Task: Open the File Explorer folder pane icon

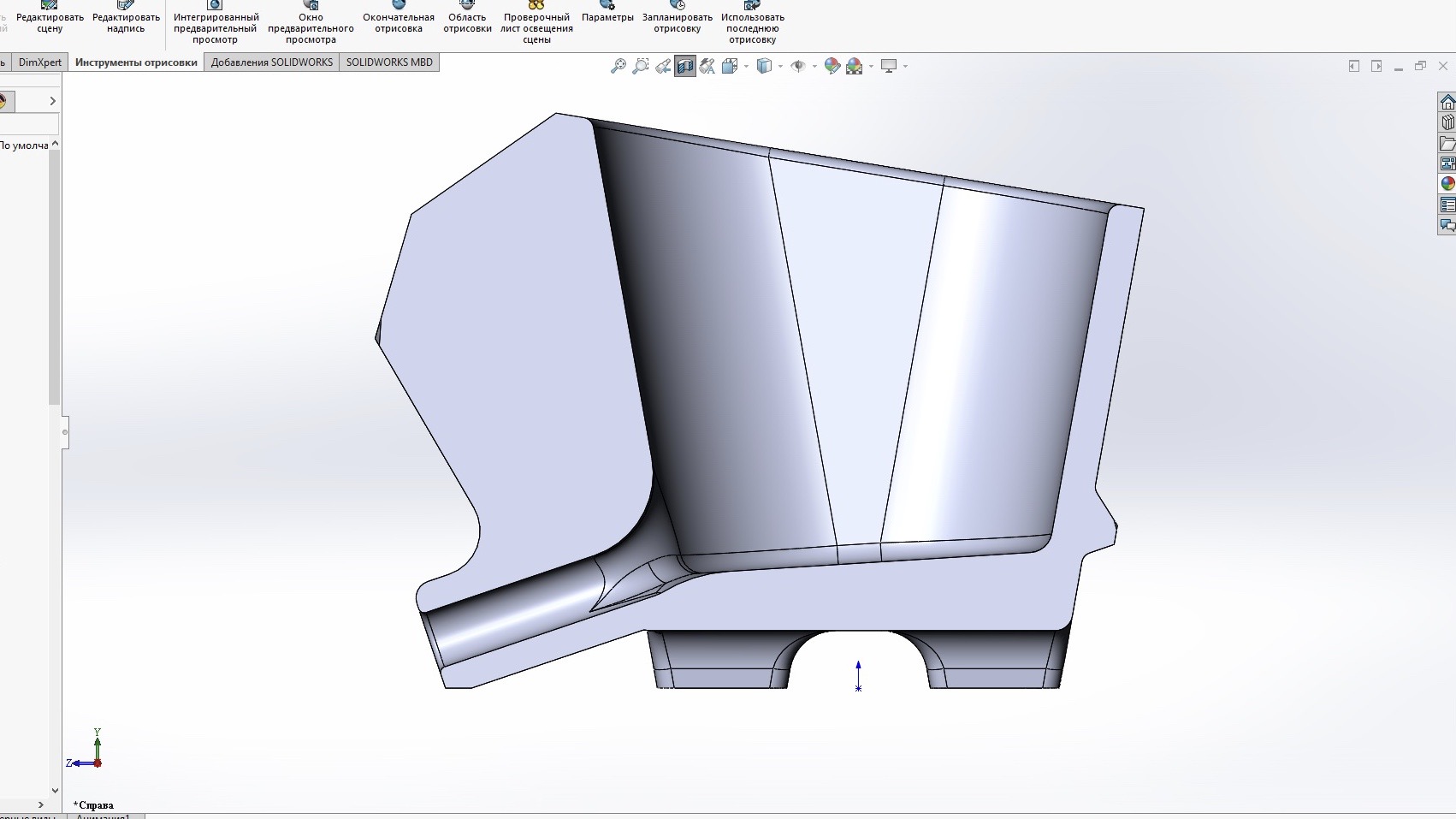Action: pyautogui.click(x=1447, y=143)
